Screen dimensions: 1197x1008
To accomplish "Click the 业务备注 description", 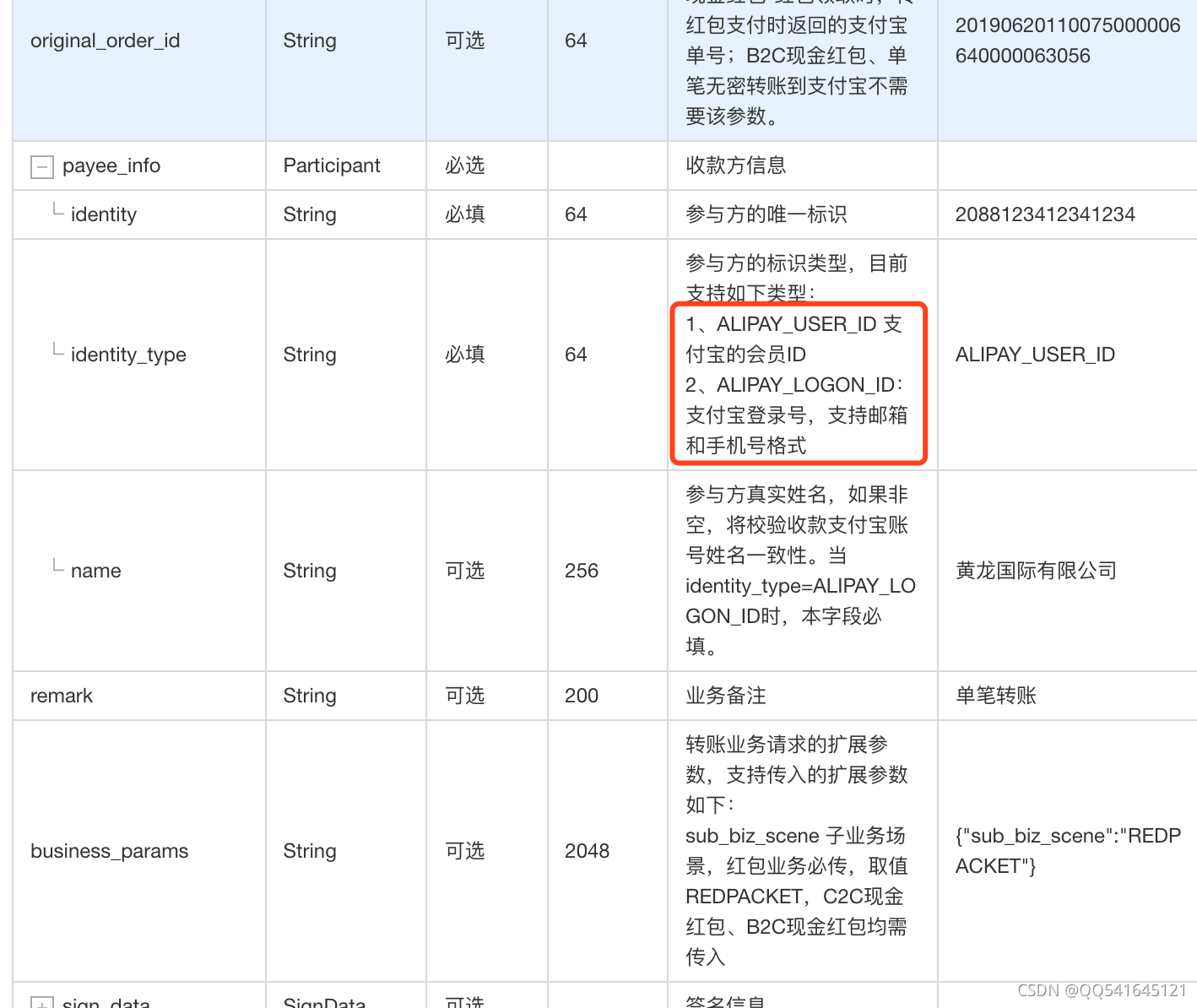I will pyautogui.click(x=726, y=696).
